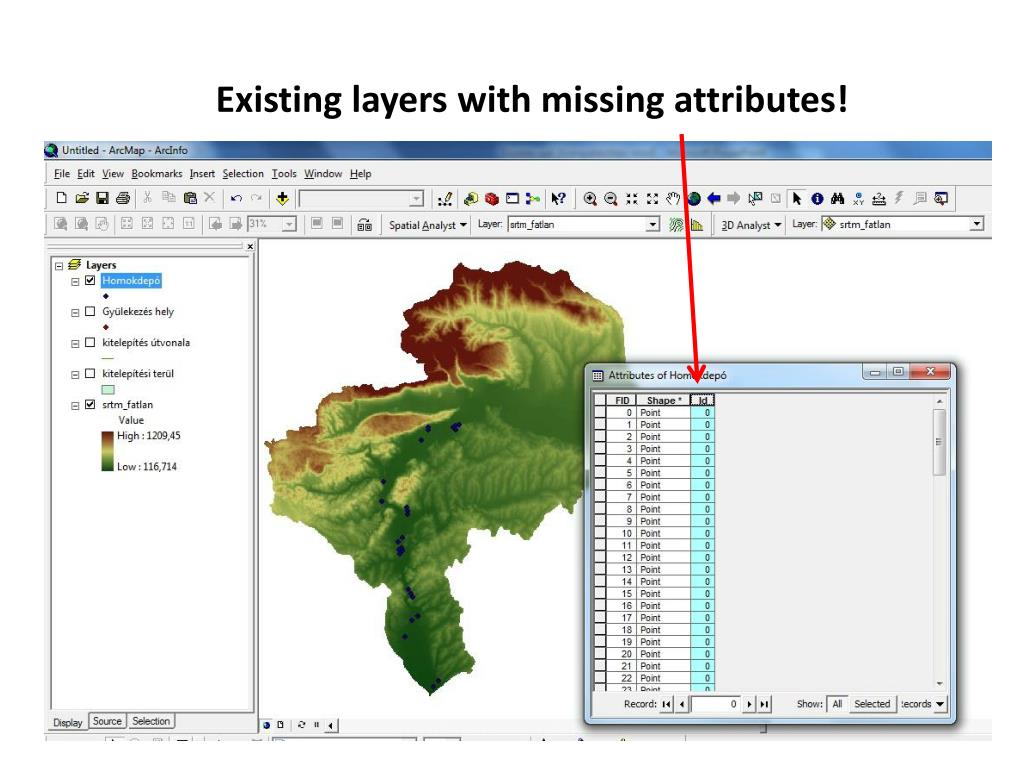Image resolution: width=1024 pixels, height=768 pixels.
Task: Open the Editor toolbar icon
Action: point(445,199)
